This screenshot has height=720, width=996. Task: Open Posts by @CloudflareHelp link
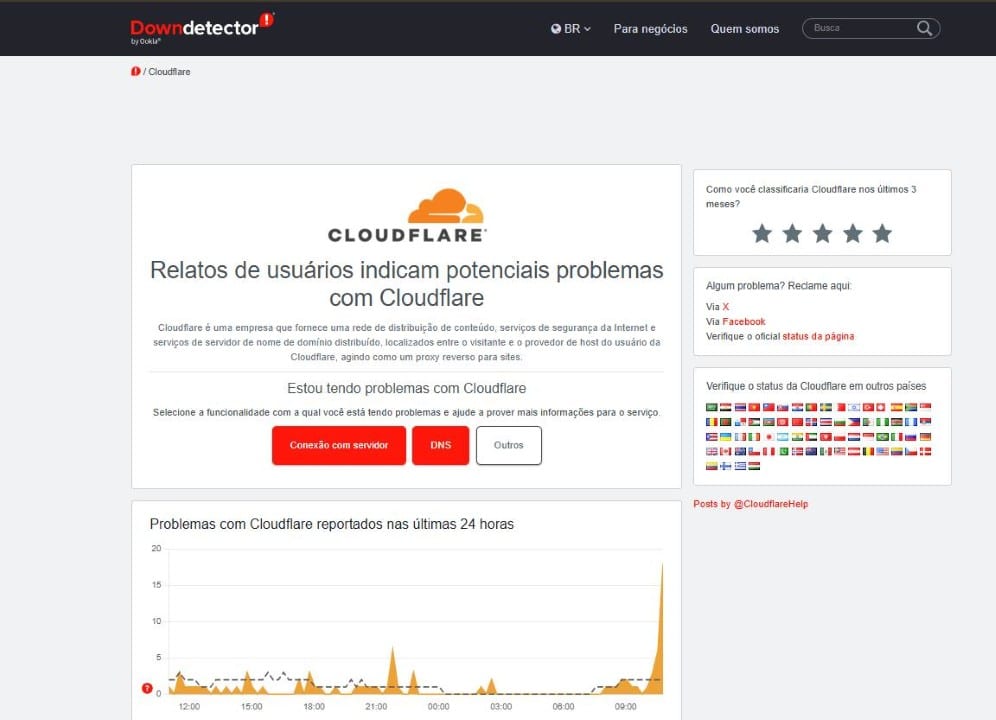(x=751, y=504)
